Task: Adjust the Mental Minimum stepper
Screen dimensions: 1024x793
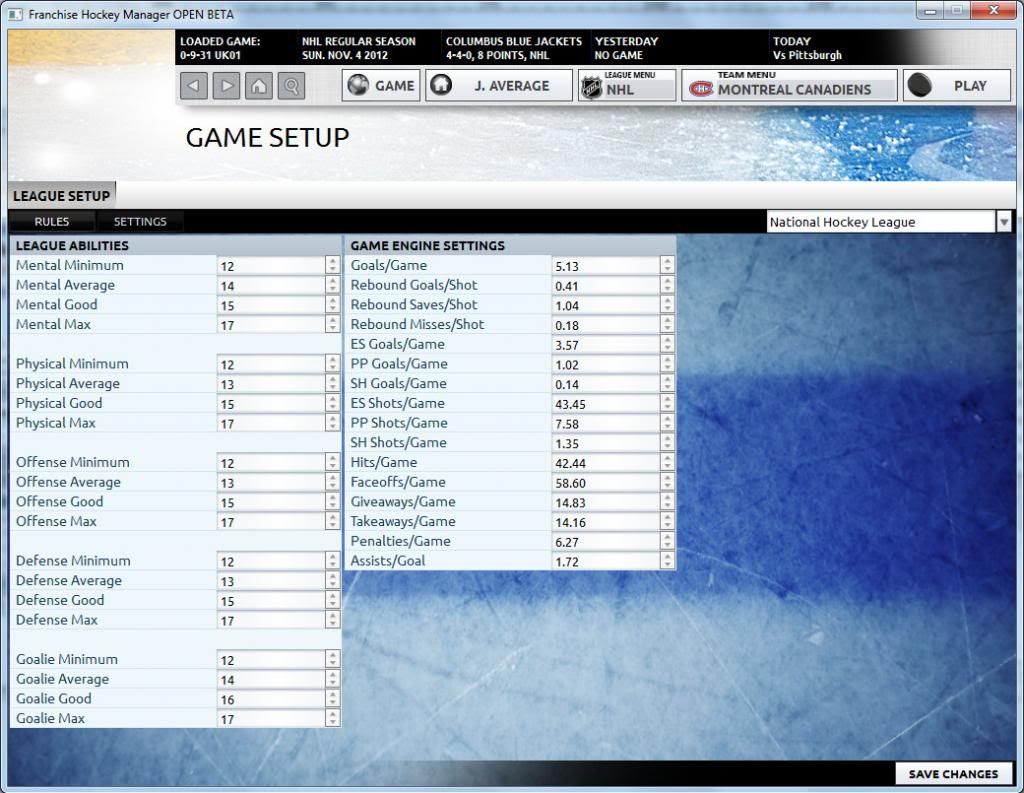Action: point(333,265)
